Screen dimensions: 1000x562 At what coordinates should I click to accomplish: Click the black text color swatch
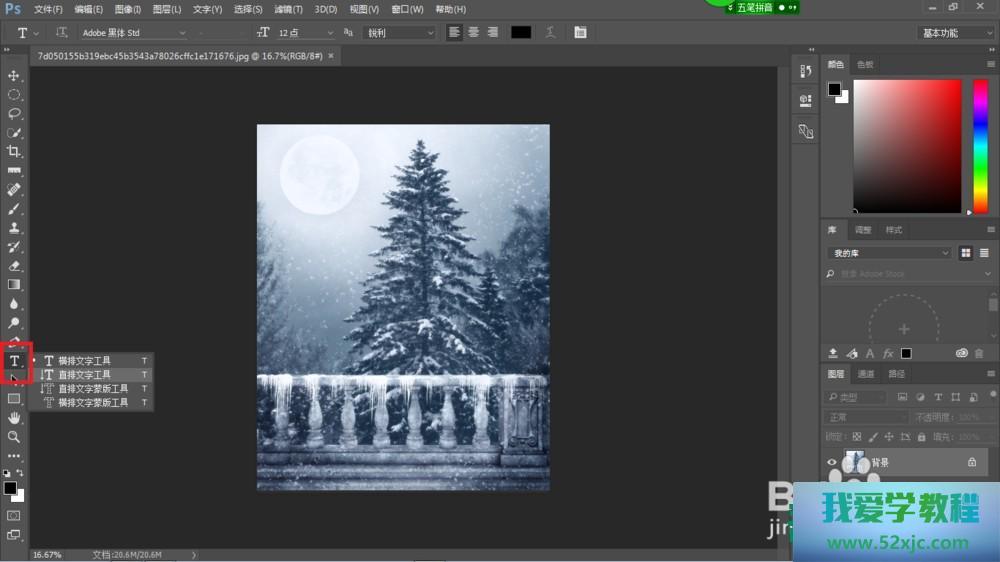pyautogui.click(x=521, y=32)
